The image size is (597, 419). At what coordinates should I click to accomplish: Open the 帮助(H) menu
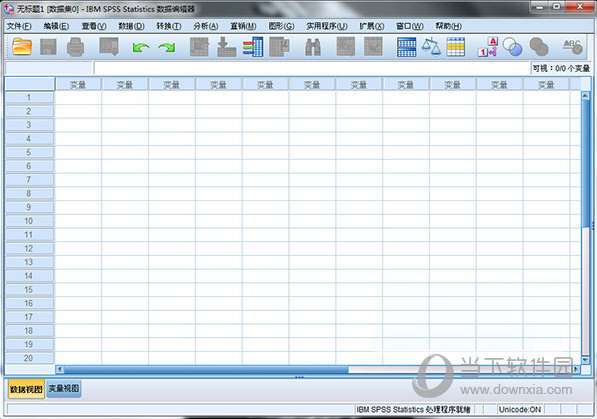[x=449, y=26]
